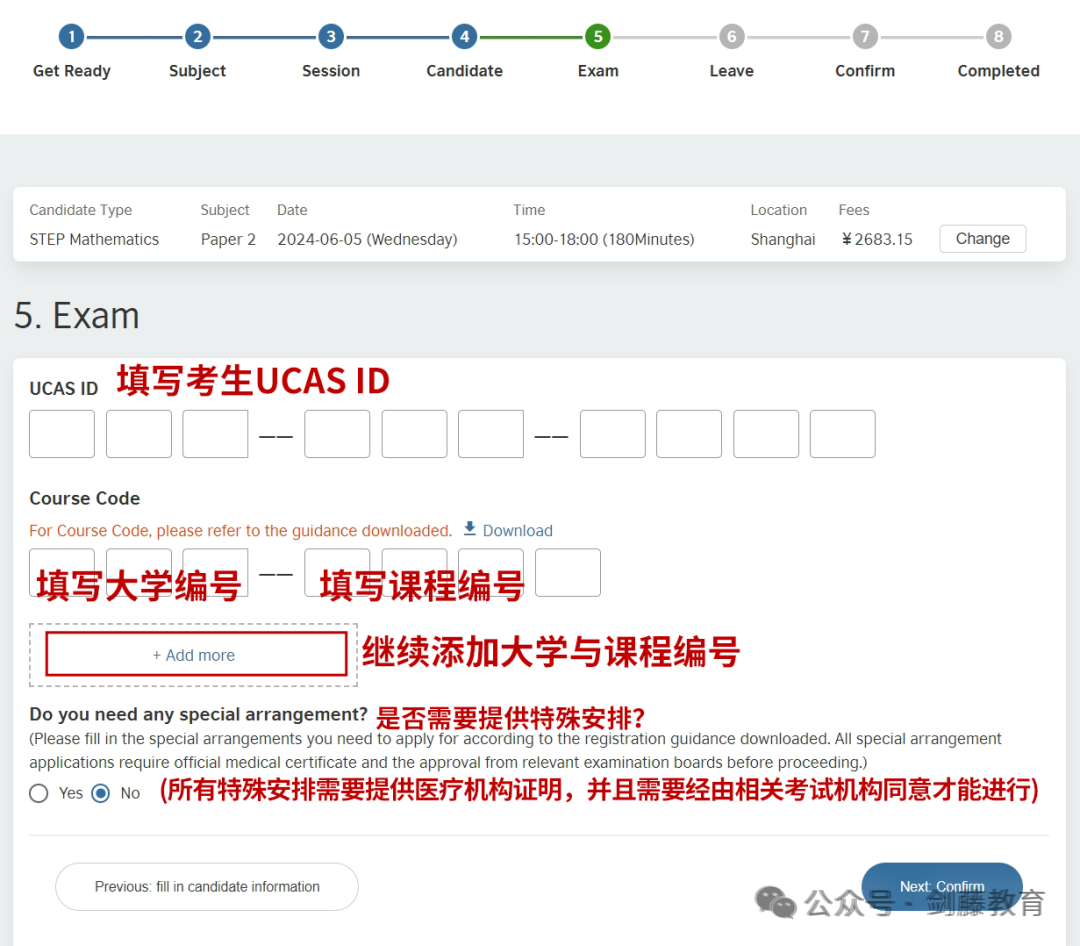Image resolution: width=1080 pixels, height=946 pixels.
Task: Click step 2 Subject circle
Action: coord(198,37)
